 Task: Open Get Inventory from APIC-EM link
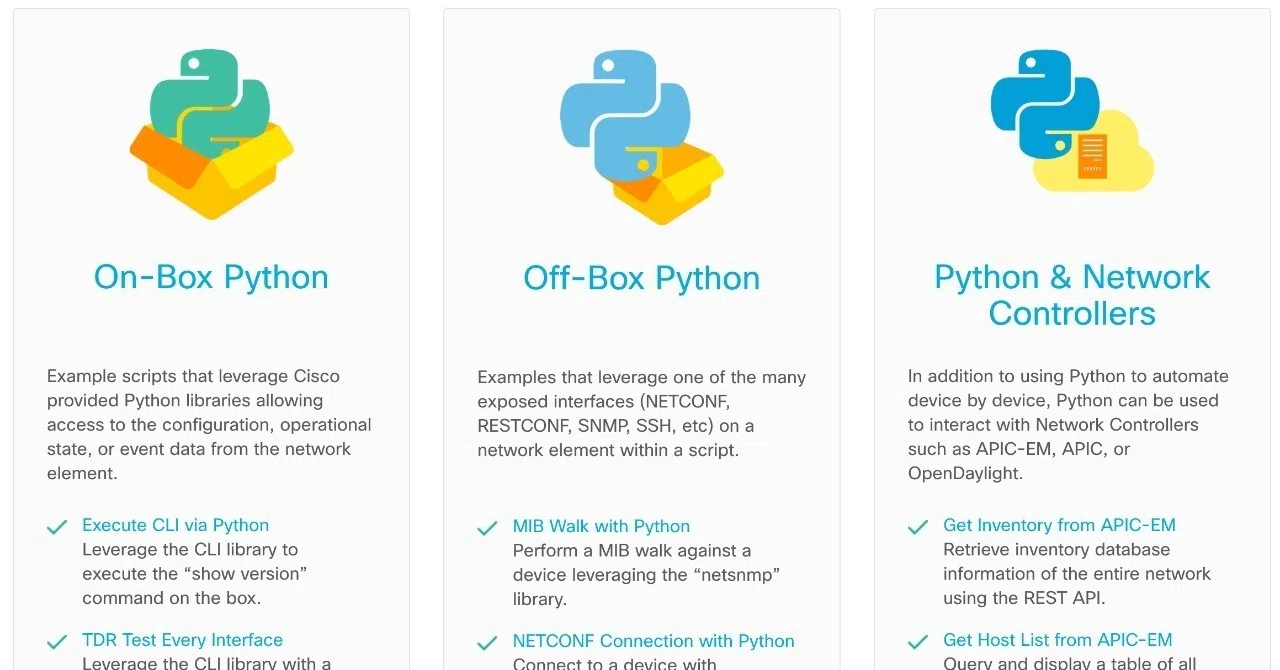(x=1059, y=525)
